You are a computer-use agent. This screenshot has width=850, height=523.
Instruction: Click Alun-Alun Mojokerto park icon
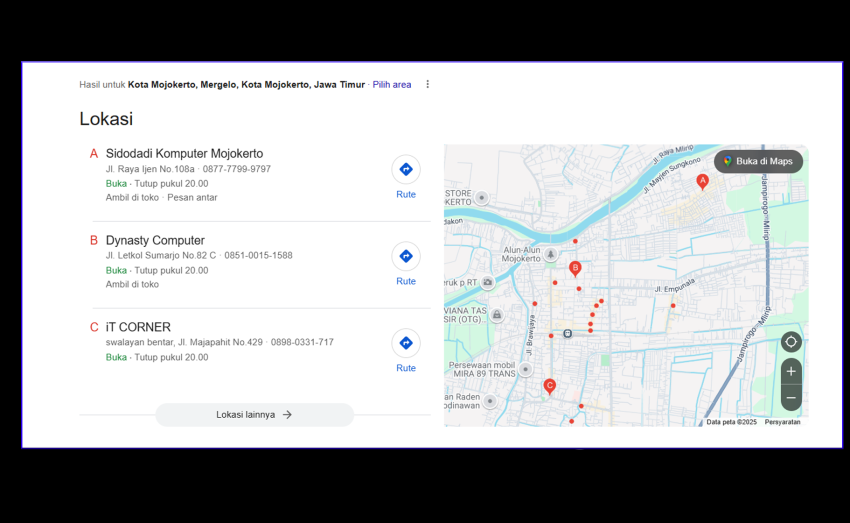click(x=551, y=254)
